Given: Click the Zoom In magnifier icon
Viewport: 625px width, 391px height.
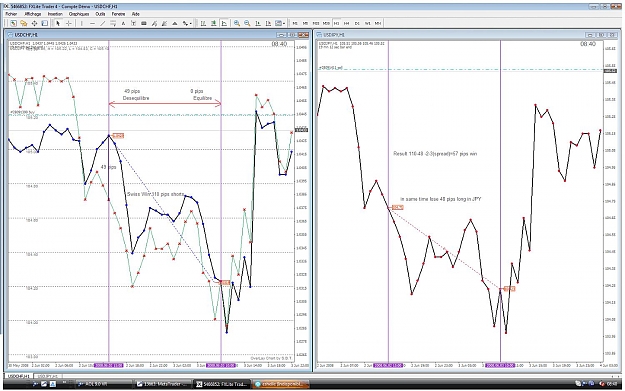Looking at the screenshot, I should point(237,24).
